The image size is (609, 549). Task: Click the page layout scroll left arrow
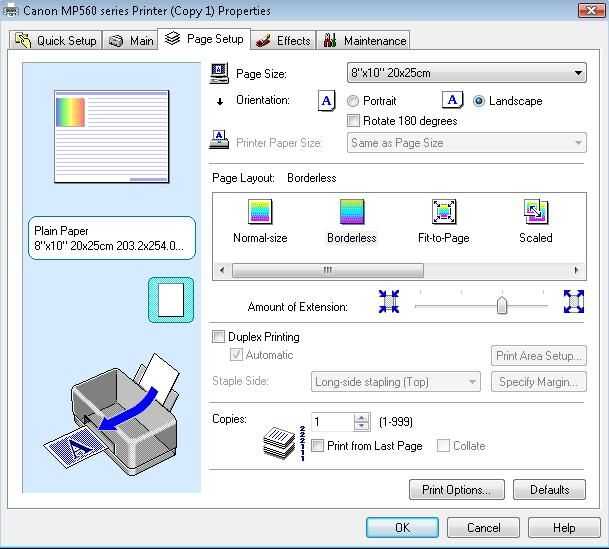pos(222,270)
